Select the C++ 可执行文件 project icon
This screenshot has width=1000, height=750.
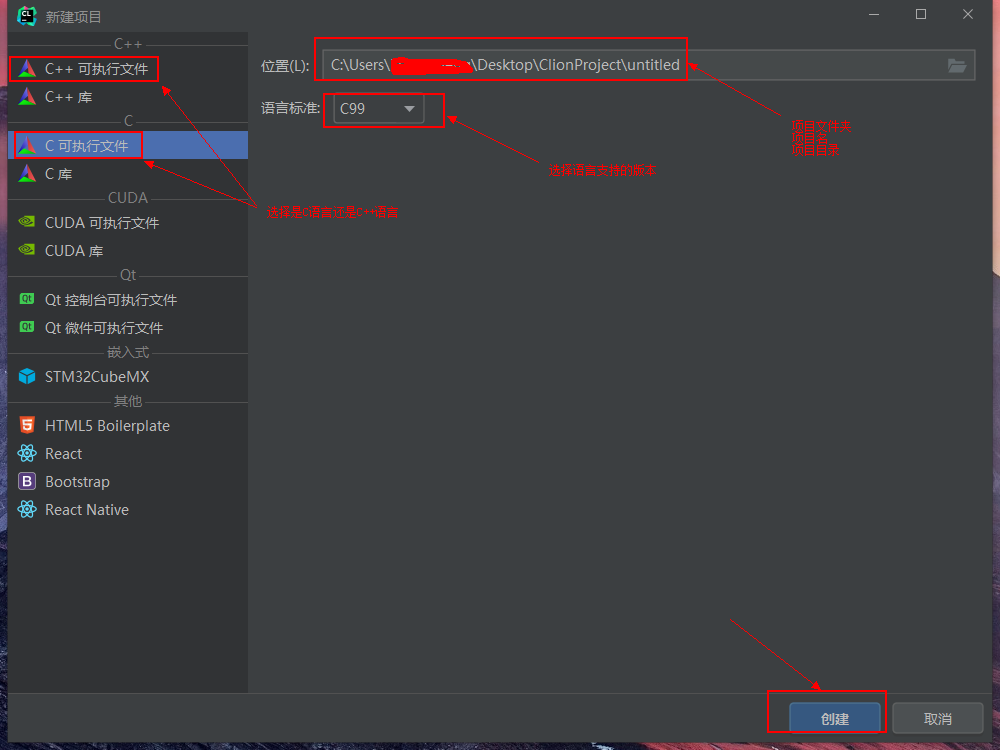[27, 69]
